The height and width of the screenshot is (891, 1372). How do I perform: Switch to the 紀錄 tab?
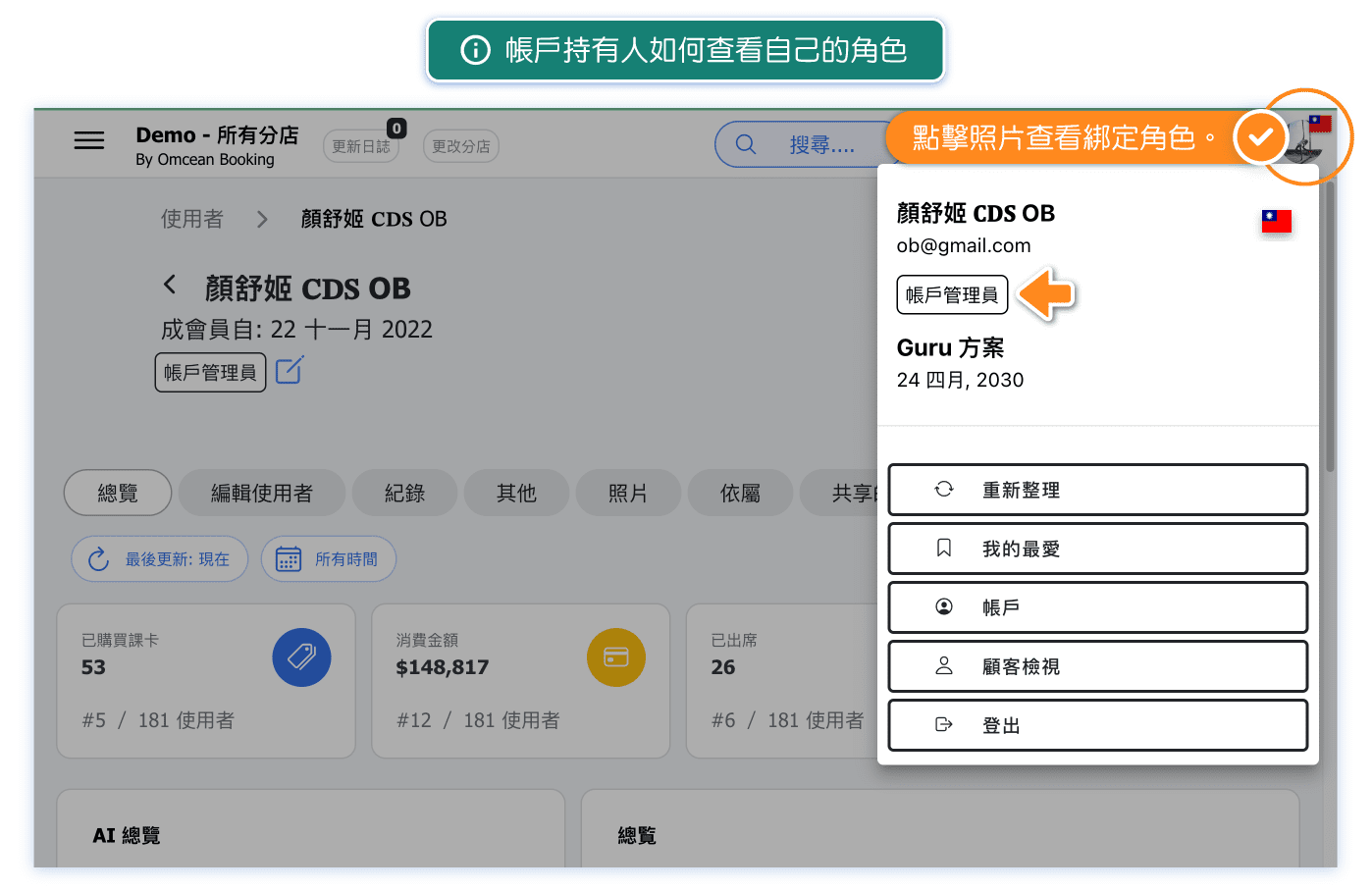point(404,493)
